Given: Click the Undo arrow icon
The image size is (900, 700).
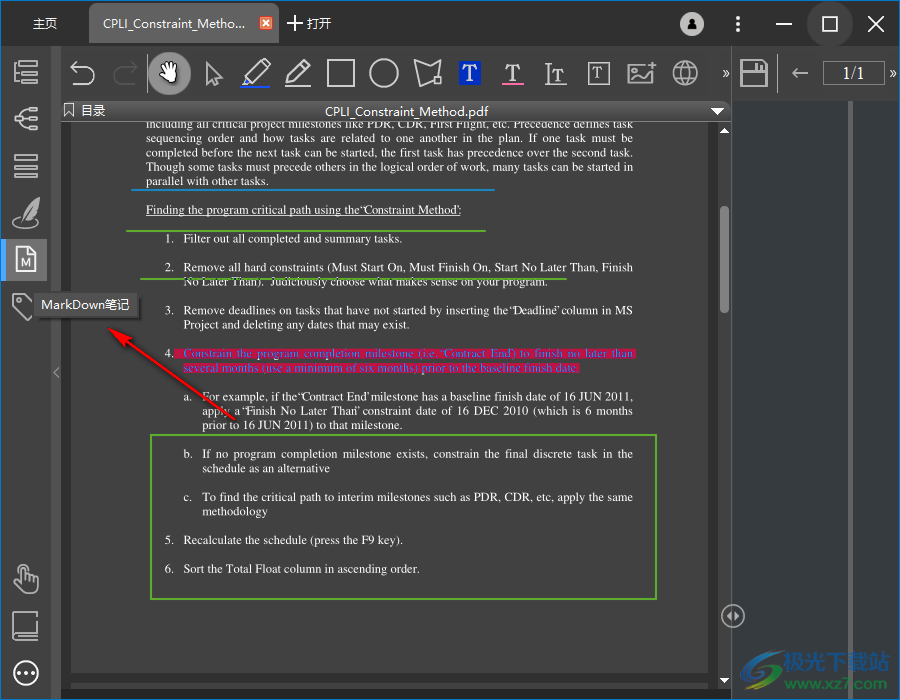Looking at the screenshot, I should point(82,73).
